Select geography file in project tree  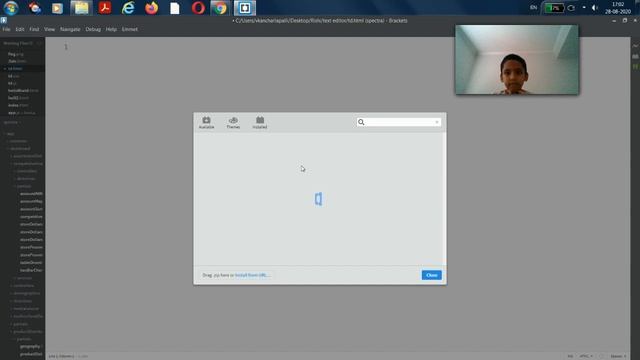tap(30, 347)
